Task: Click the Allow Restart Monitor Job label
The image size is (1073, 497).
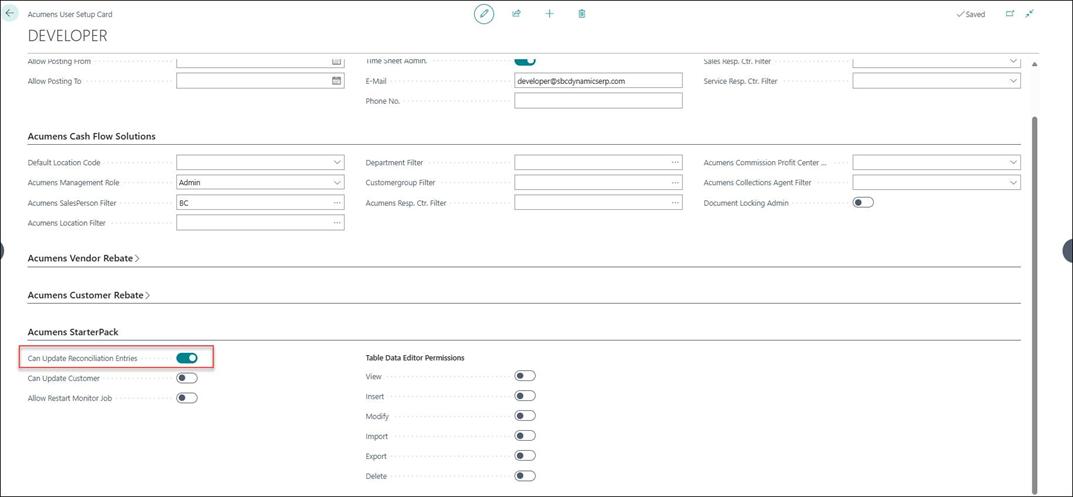Action: [69, 398]
